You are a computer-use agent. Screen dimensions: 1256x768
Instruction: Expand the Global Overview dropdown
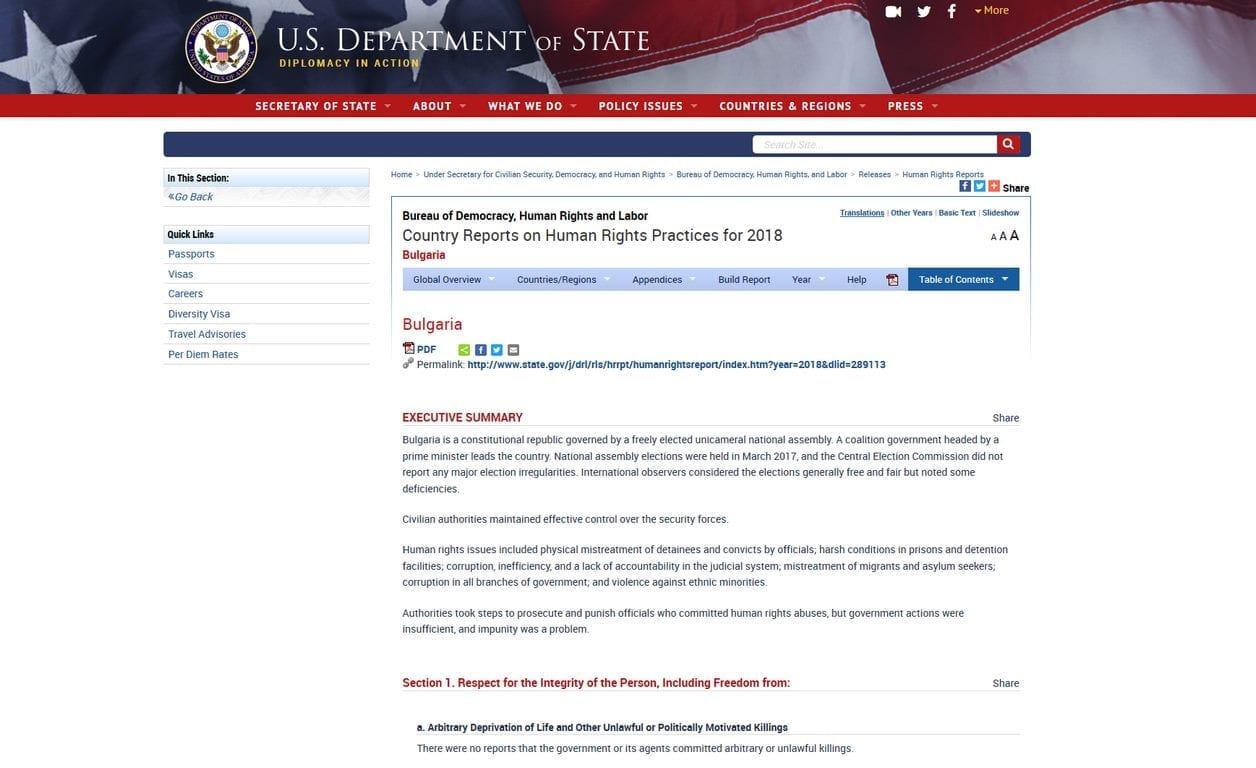point(454,280)
